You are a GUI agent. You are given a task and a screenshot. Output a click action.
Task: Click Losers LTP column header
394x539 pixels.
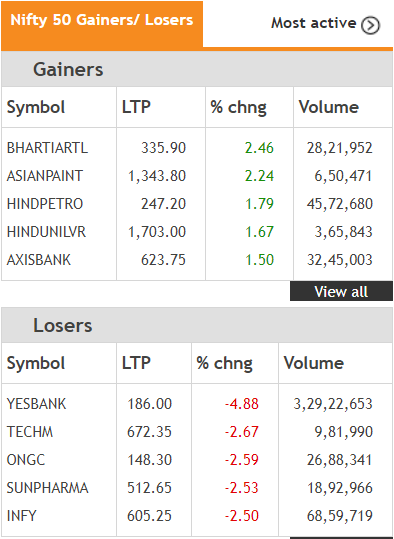[x=136, y=363]
